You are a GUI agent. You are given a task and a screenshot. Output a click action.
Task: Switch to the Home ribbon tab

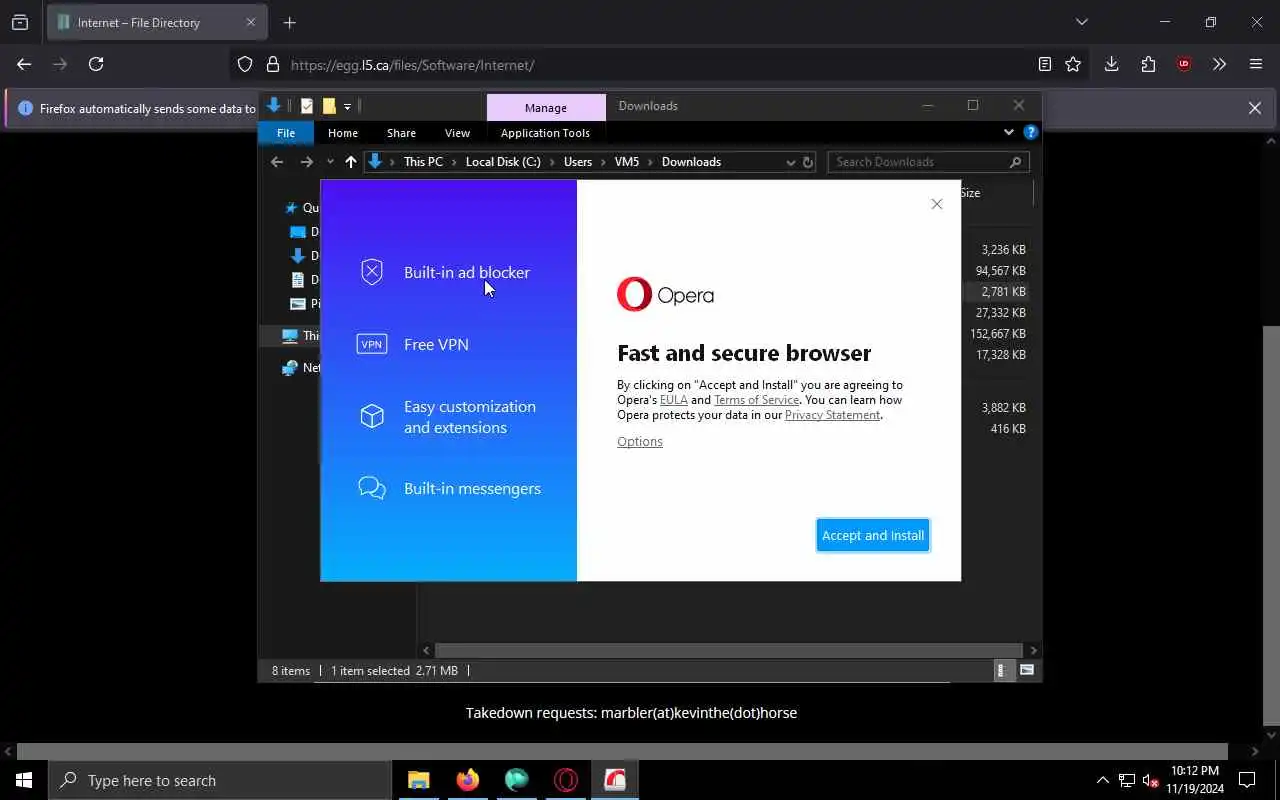(343, 133)
